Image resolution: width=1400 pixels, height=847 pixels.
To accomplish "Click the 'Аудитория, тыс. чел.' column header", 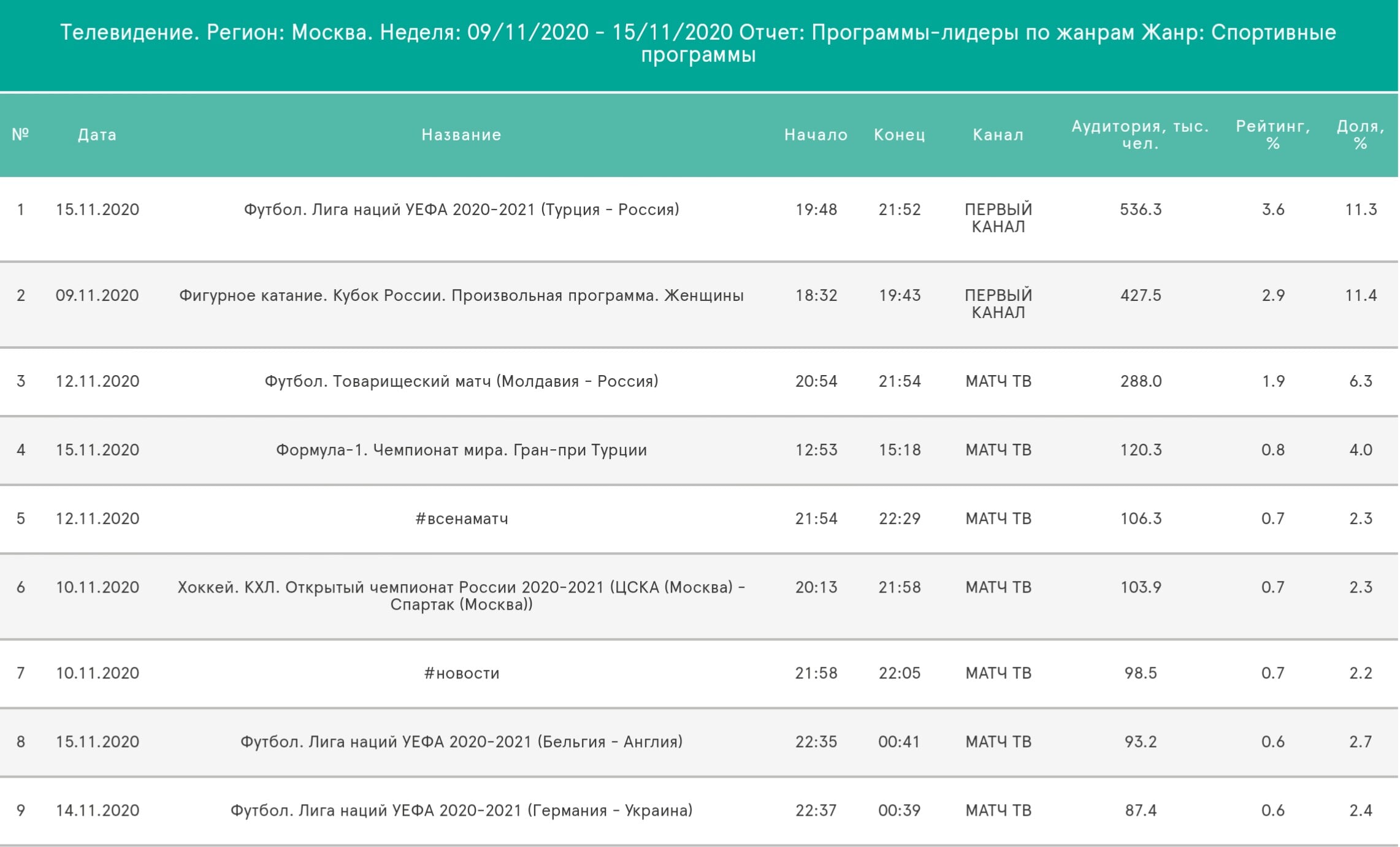I will tap(1140, 135).
